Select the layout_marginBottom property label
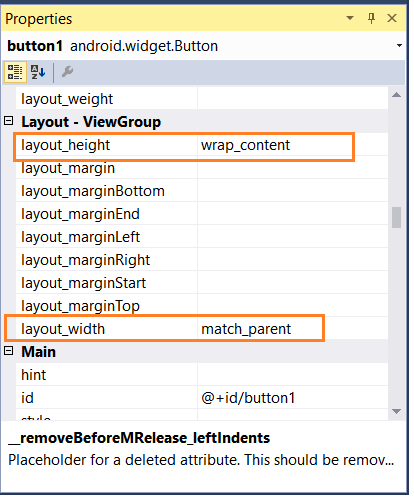This screenshot has height=498, width=414. tap(93, 191)
